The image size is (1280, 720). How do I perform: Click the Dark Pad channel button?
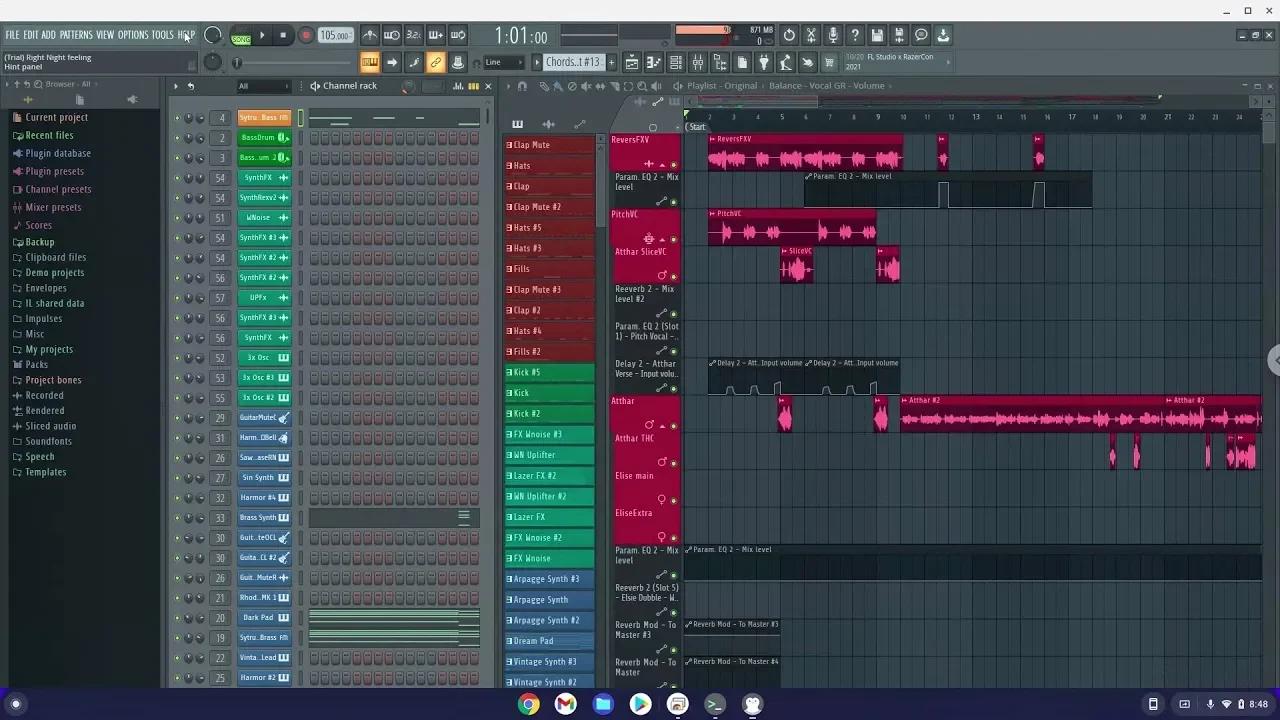click(x=264, y=618)
